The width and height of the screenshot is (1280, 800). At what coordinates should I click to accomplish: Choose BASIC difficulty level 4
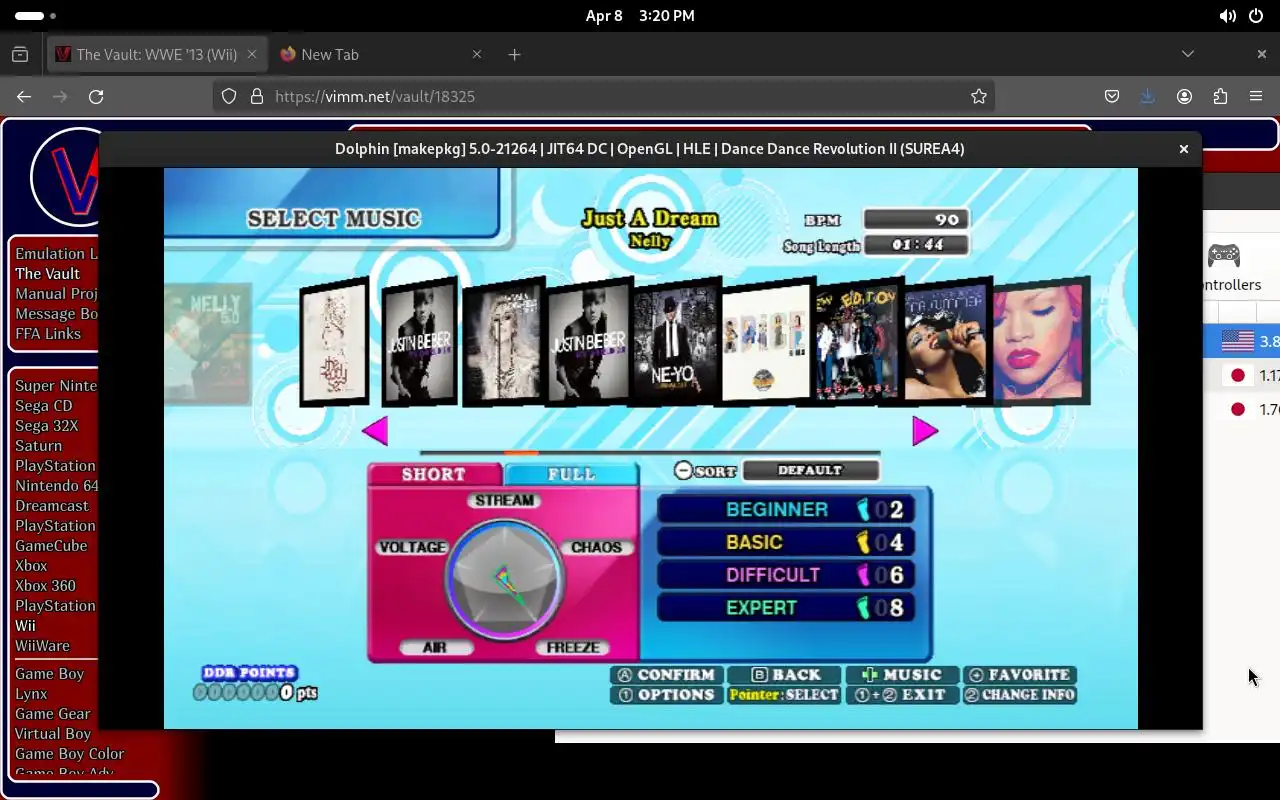[x=785, y=542]
